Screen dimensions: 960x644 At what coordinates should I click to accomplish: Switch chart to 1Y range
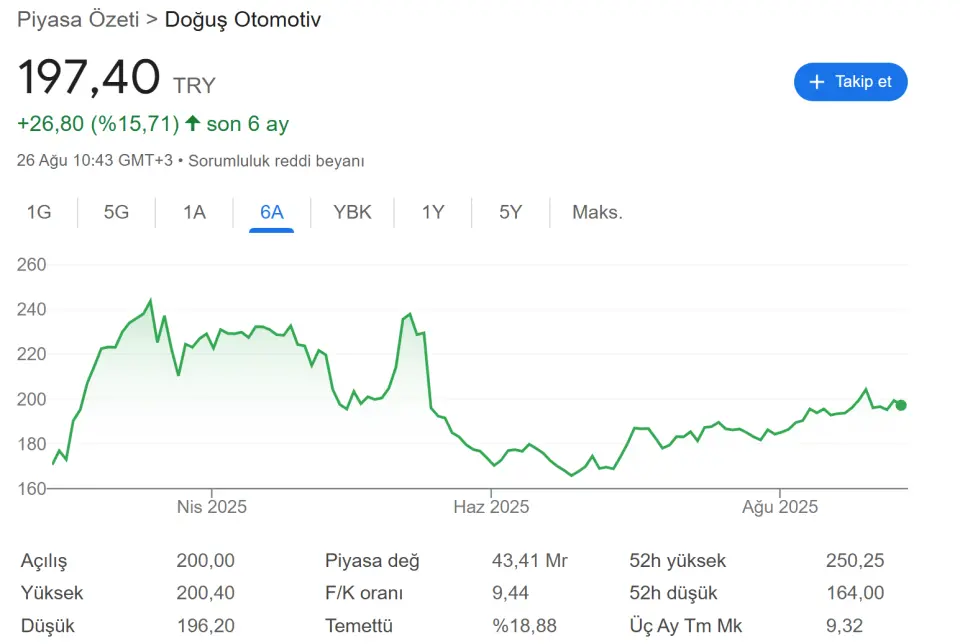[x=432, y=212]
